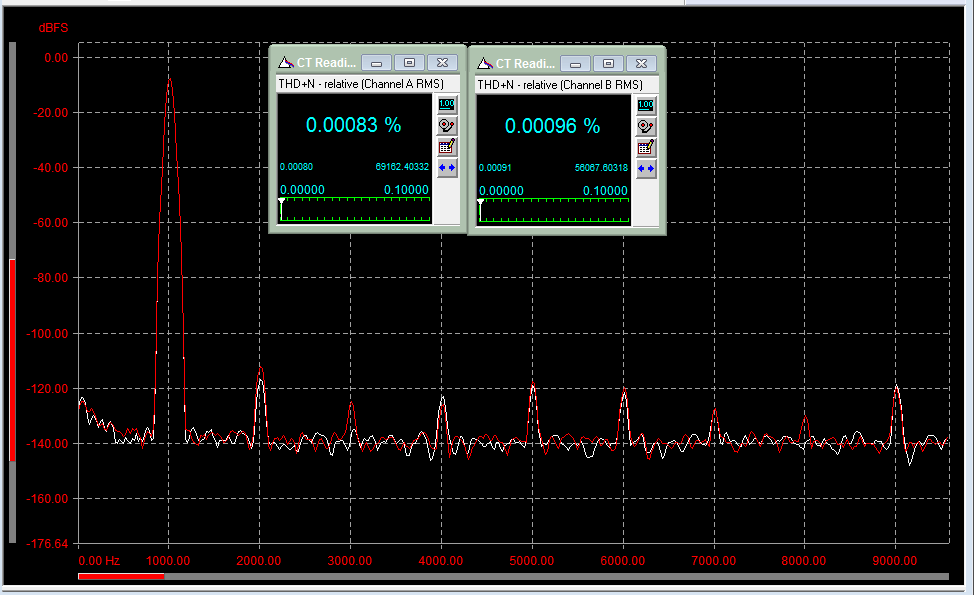Minimize the Channel A CT Reading window
This screenshot has width=974, height=595.
pos(376,63)
